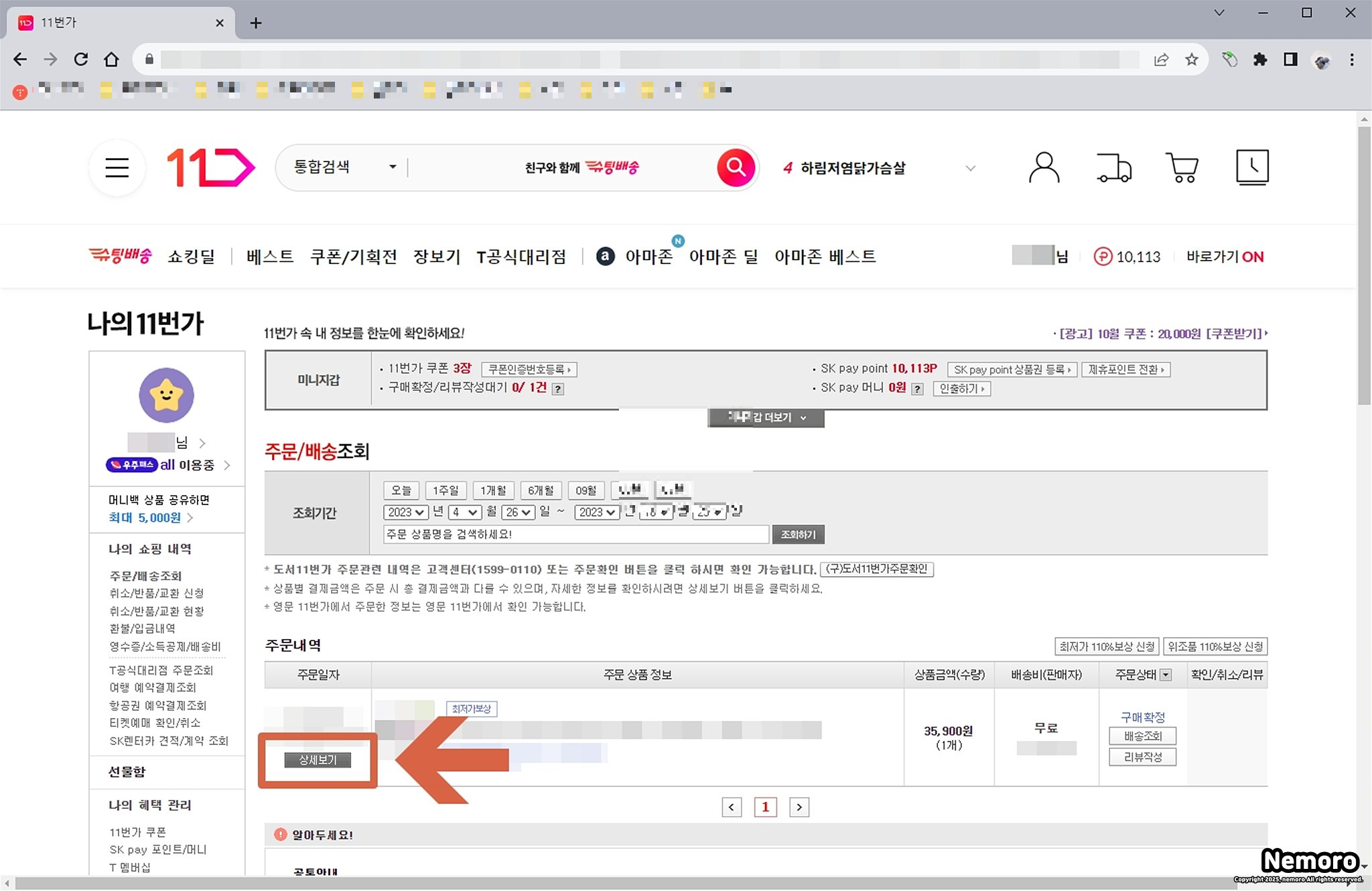Toggle 바로가기 ON switch
This screenshot has height=891, width=1372.
pyautogui.click(x=1225, y=257)
